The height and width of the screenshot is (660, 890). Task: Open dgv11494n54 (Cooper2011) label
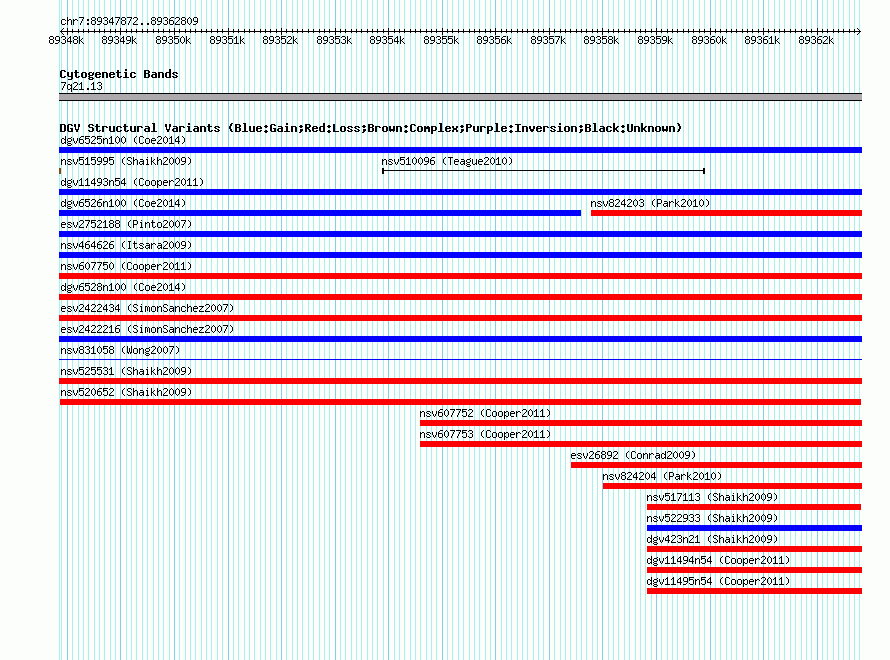coord(718,560)
